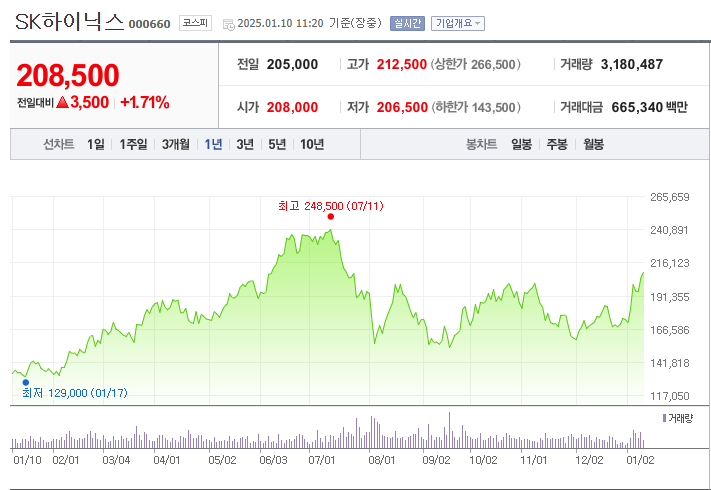Click the blue 최저 low point marker
Image resolution: width=711 pixels, height=490 pixels.
[x=25, y=383]
